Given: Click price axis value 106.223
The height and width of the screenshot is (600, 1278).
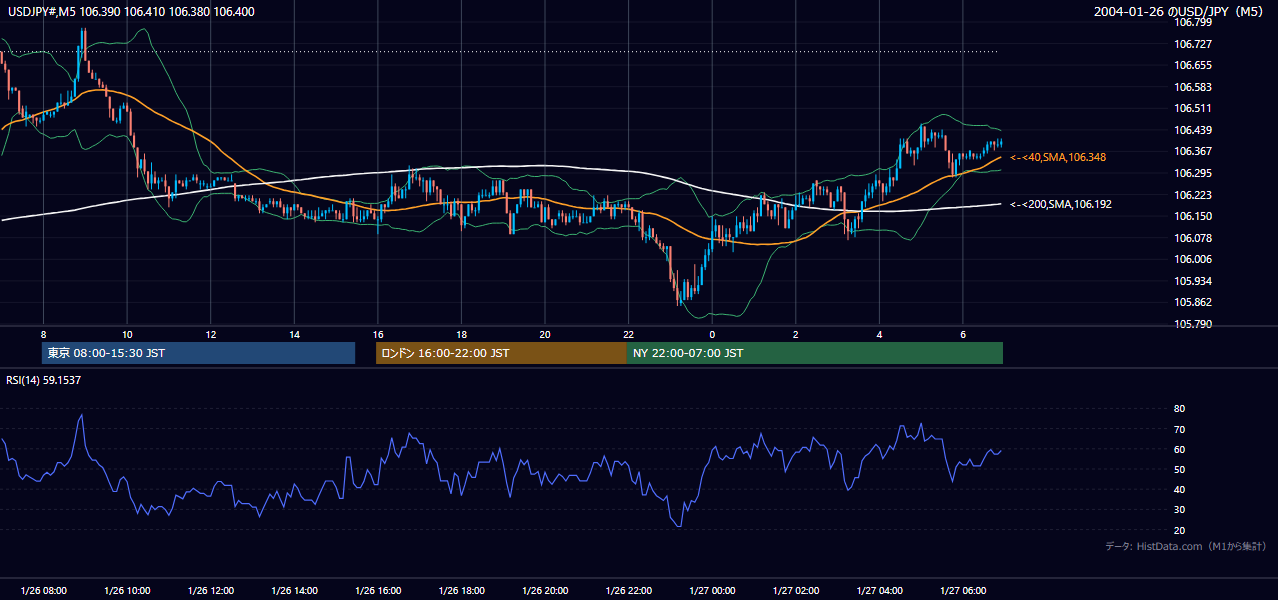Looking at the screenshot, I should pyautogui.click(x=1192, y=195).
